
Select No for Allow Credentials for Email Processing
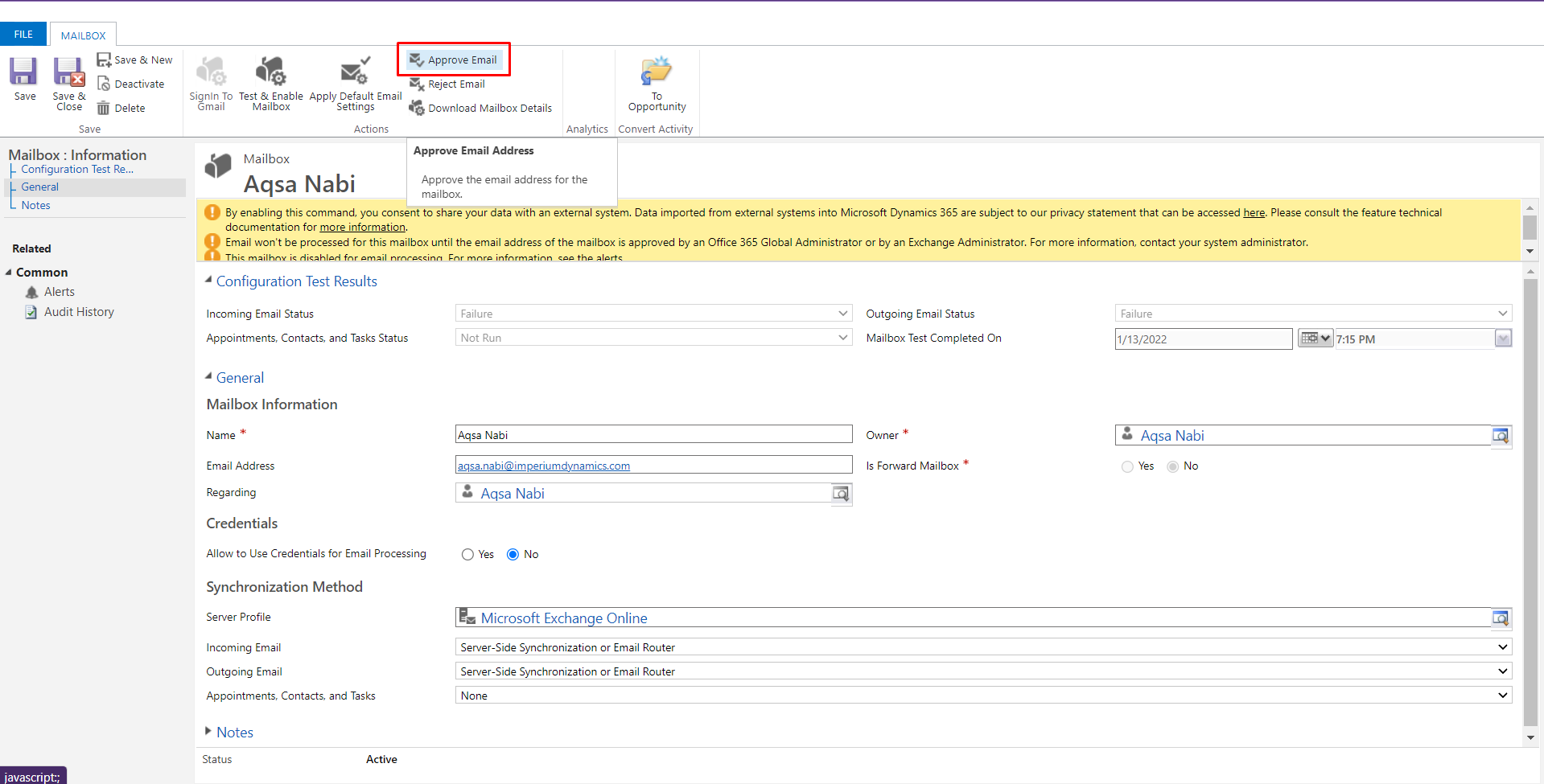(513, 555)
